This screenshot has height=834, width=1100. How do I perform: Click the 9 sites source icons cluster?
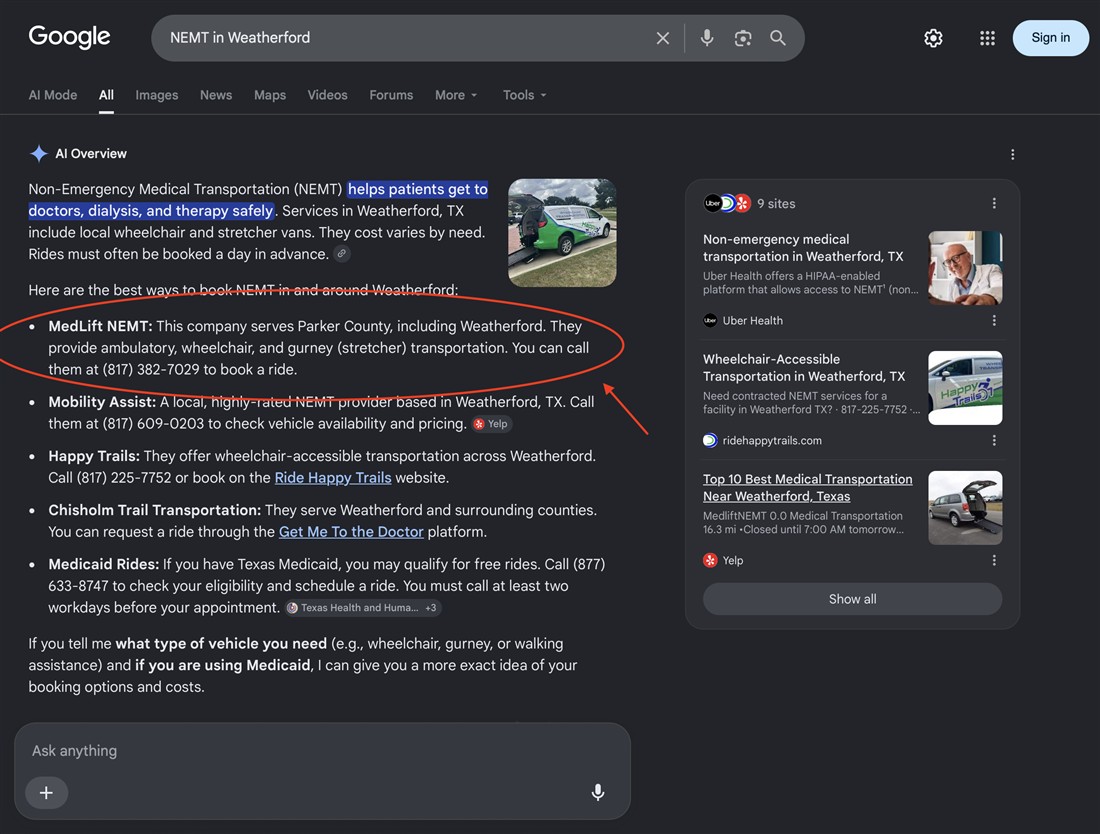click(727, 203)
